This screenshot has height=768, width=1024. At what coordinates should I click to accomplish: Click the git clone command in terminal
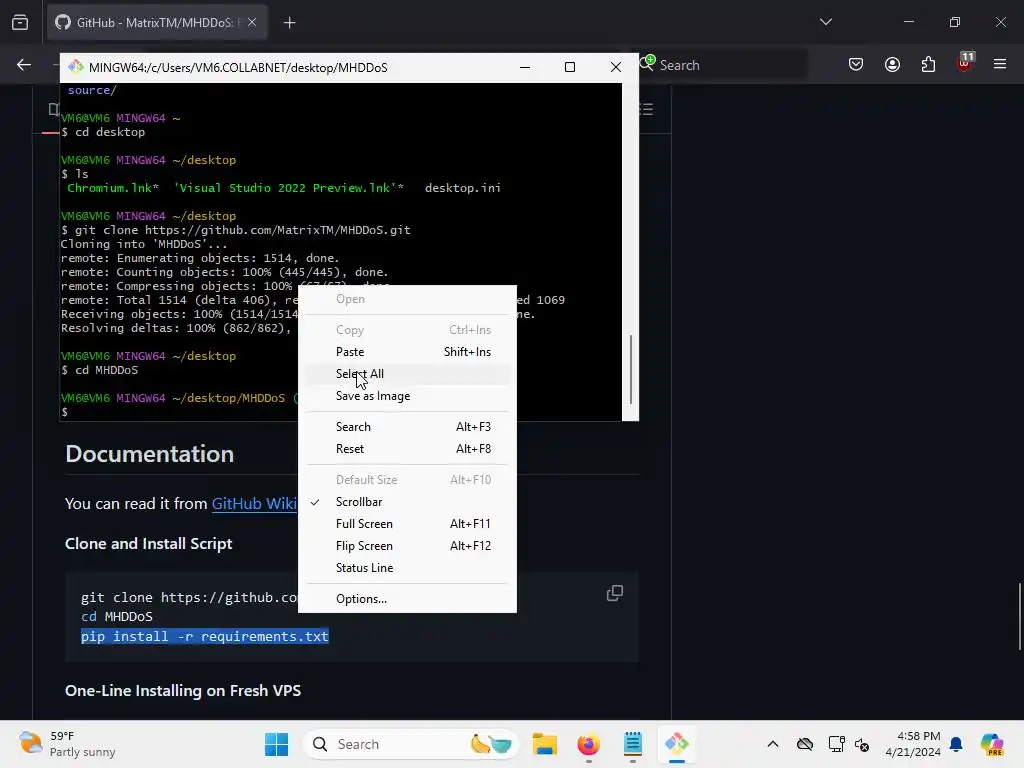tap(242, 230)
